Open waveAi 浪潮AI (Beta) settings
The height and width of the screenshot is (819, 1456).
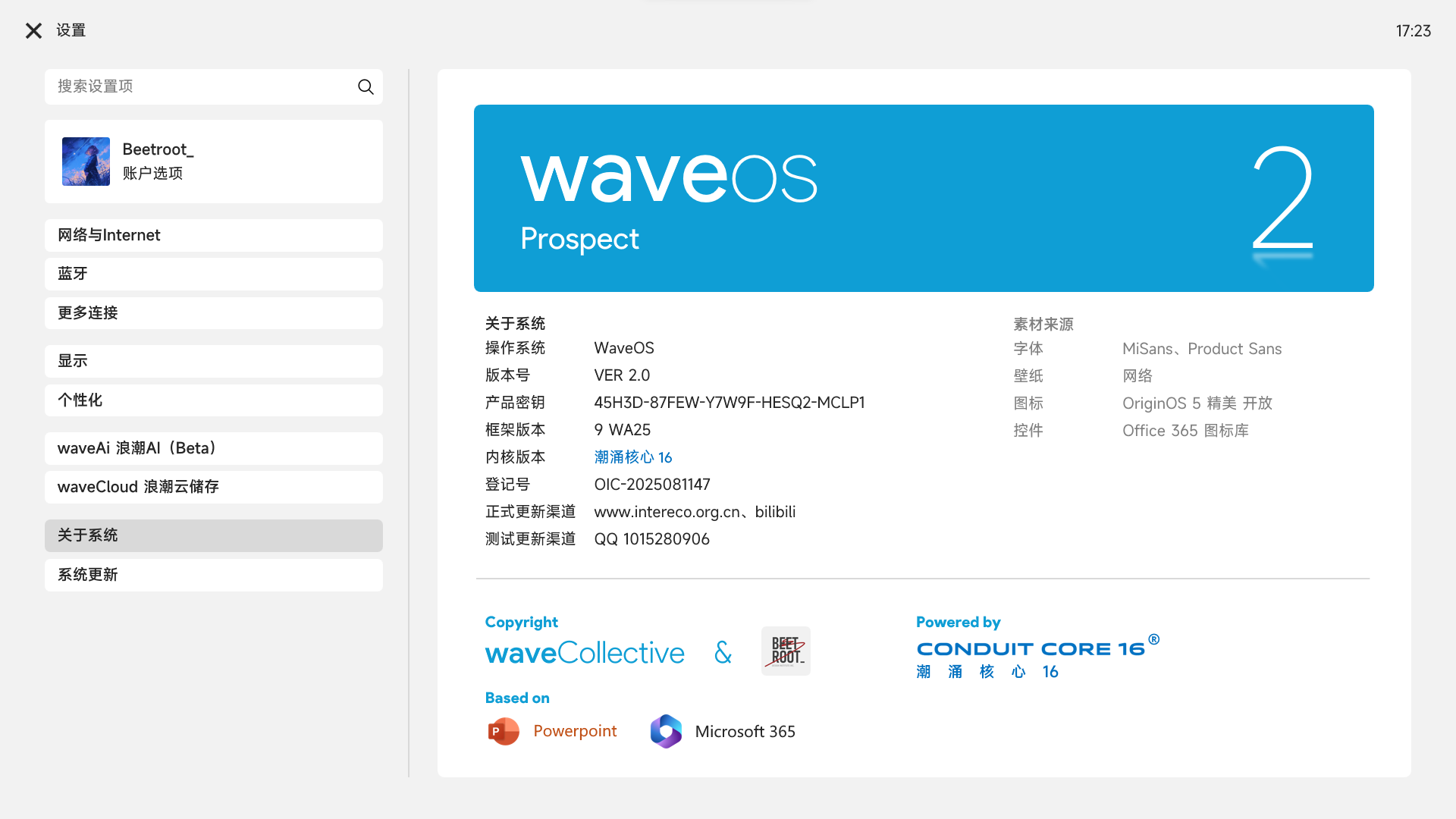[x=214, y=448]
